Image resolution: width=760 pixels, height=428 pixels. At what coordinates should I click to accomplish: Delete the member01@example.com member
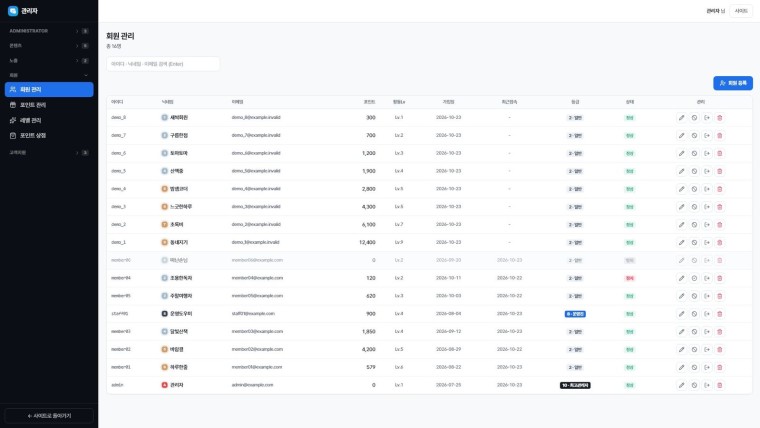pos(719,367)
